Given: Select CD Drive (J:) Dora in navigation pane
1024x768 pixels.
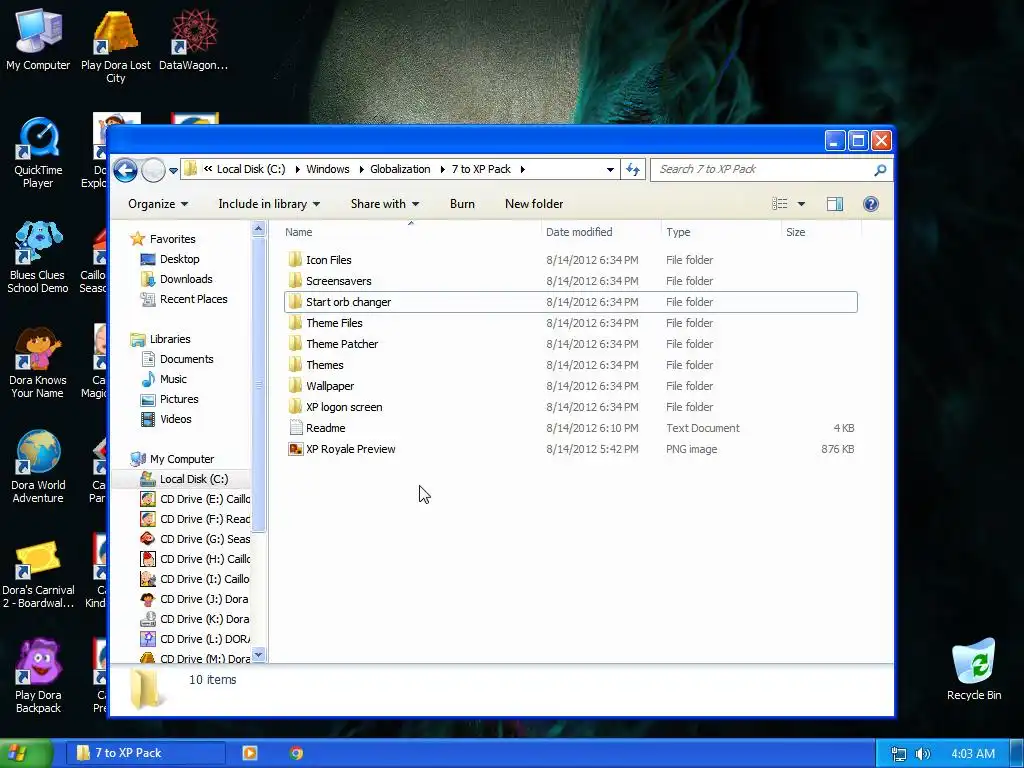Looking at the screenshot, I should tap(195, 599).
